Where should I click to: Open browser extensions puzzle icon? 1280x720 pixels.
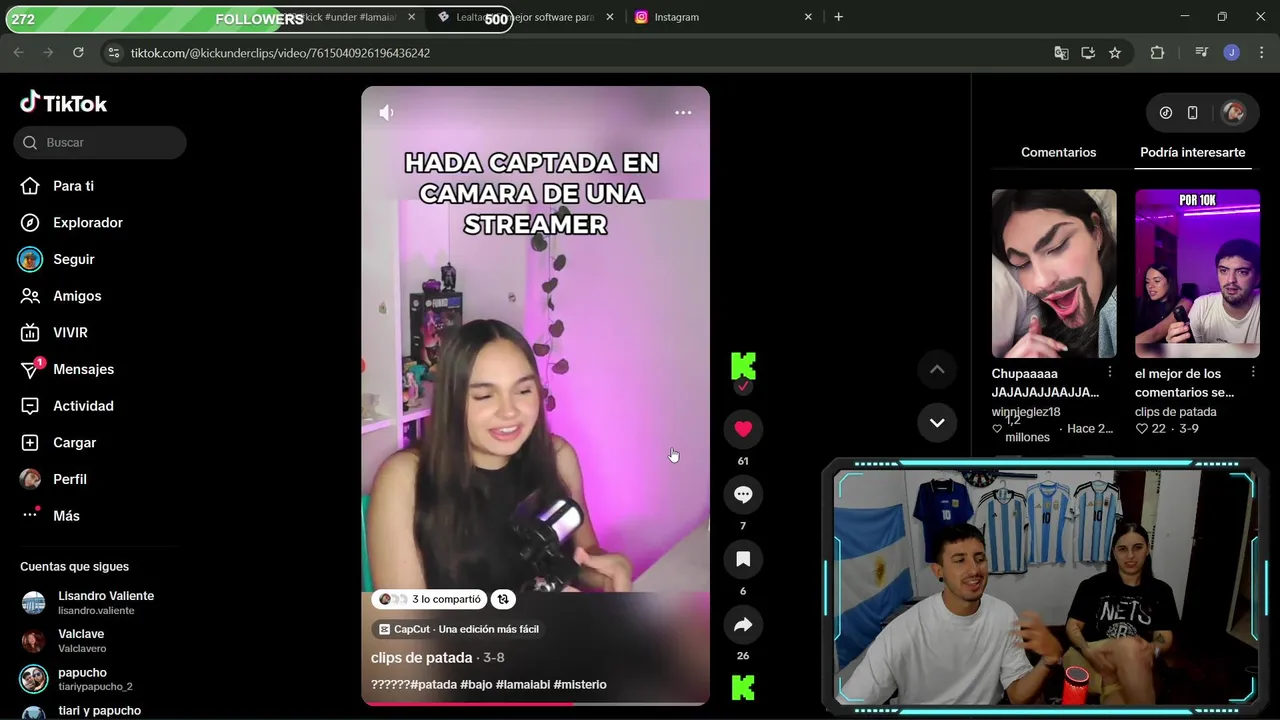tap(1157, 53)
